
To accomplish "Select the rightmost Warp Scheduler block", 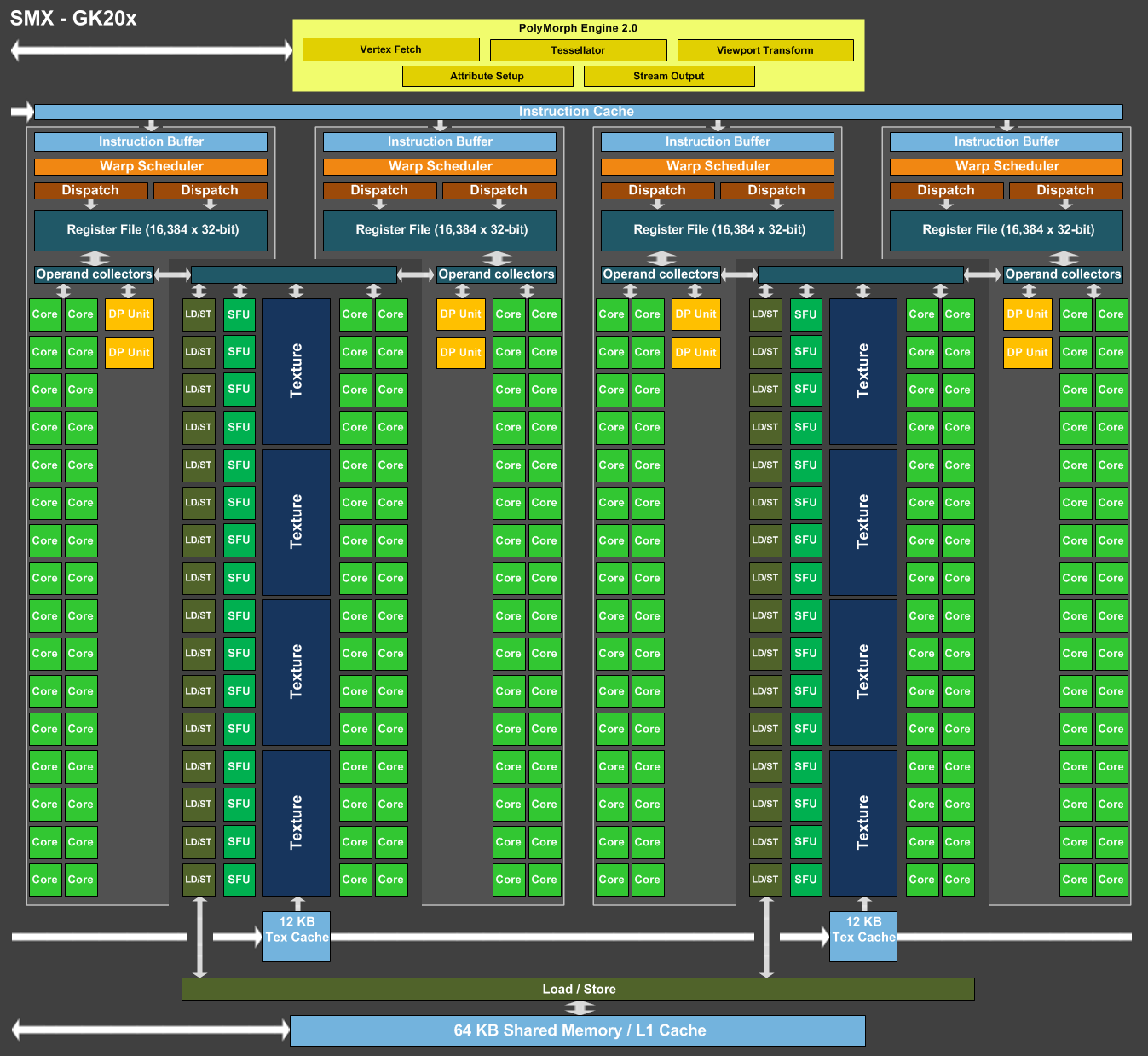I will (1007, 167).
